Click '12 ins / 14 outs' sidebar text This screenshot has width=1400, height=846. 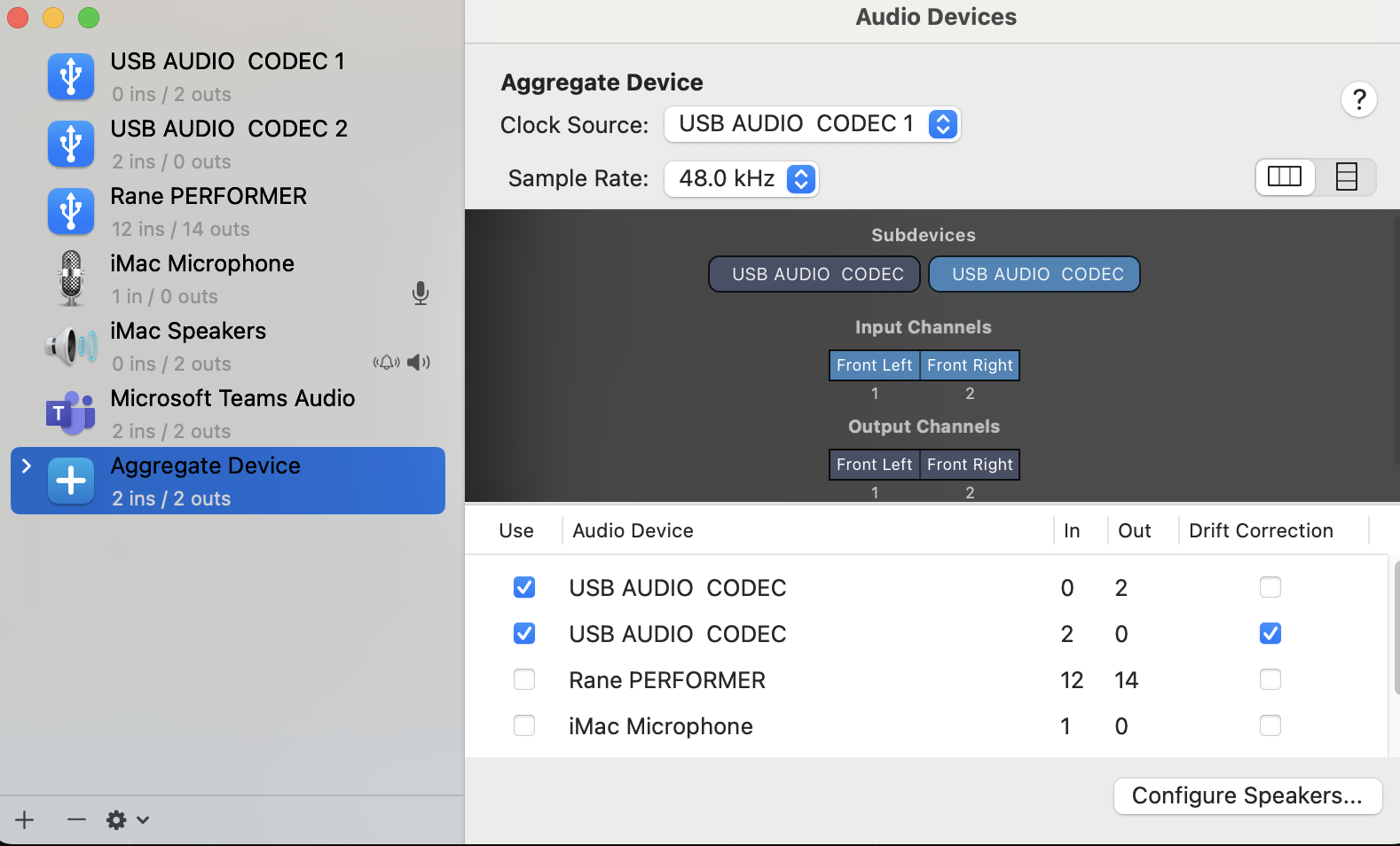(x=181, y=229)
